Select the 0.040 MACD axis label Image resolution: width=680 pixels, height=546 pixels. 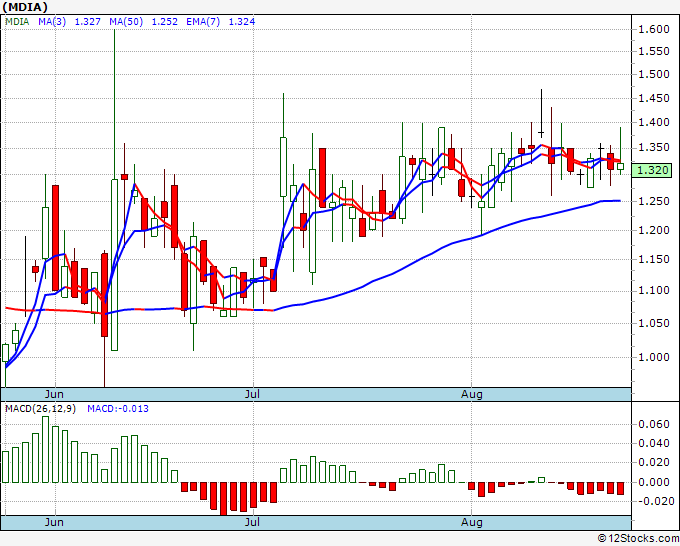click(x=654, y=443)
